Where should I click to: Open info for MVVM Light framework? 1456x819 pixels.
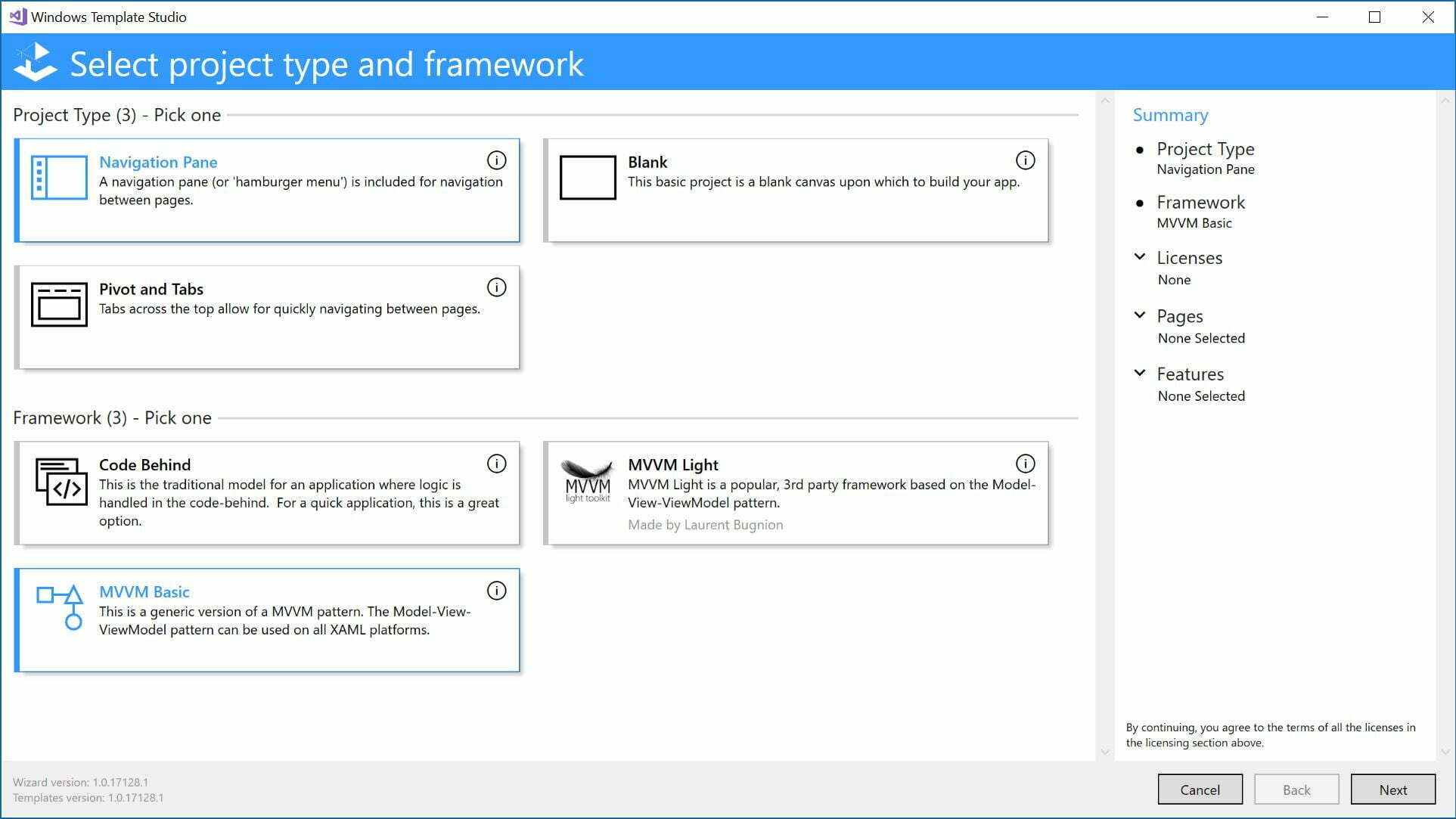(1026, 463)
